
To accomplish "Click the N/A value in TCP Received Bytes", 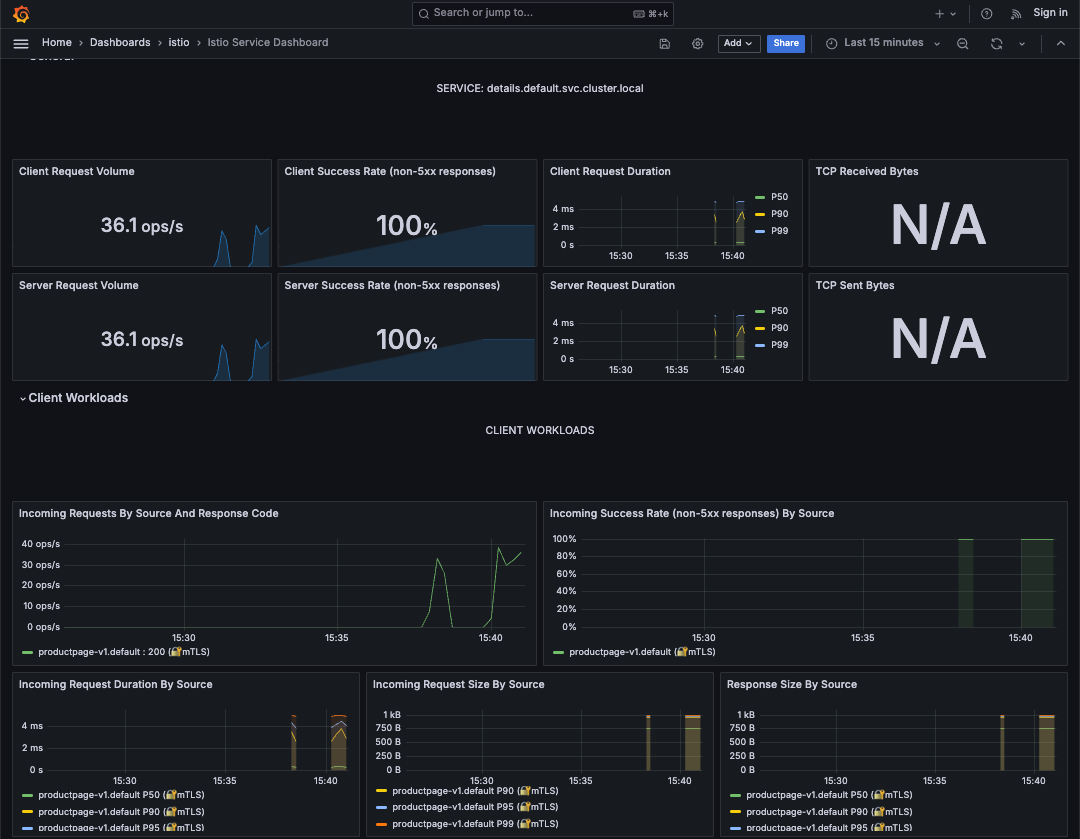I will pyautogui.click(x=938, y=225).
